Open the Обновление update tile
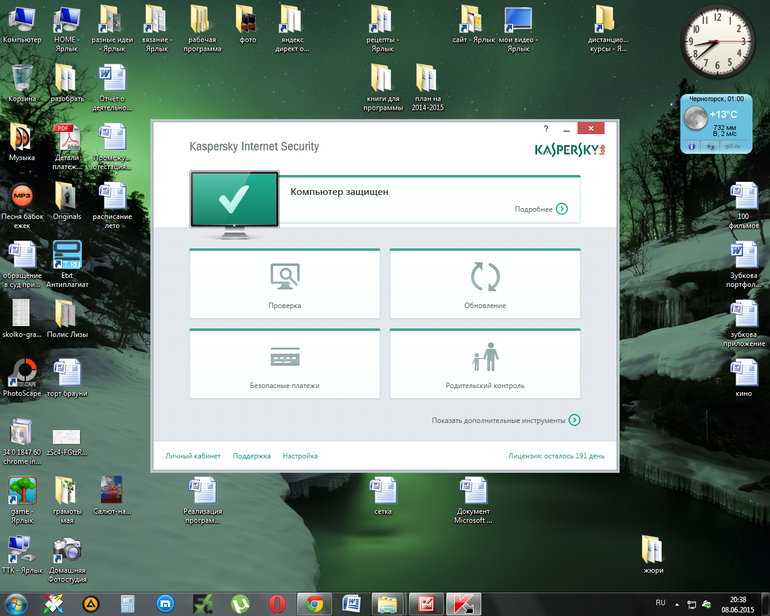This screenshot has height=616, width=770. tap(485, 284)
